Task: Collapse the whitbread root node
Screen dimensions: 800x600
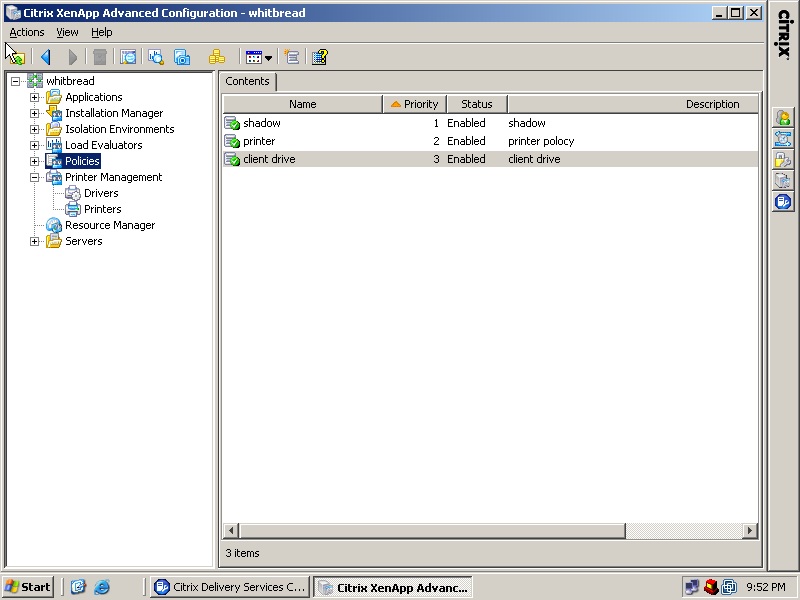Action: (x=15, y=81)
